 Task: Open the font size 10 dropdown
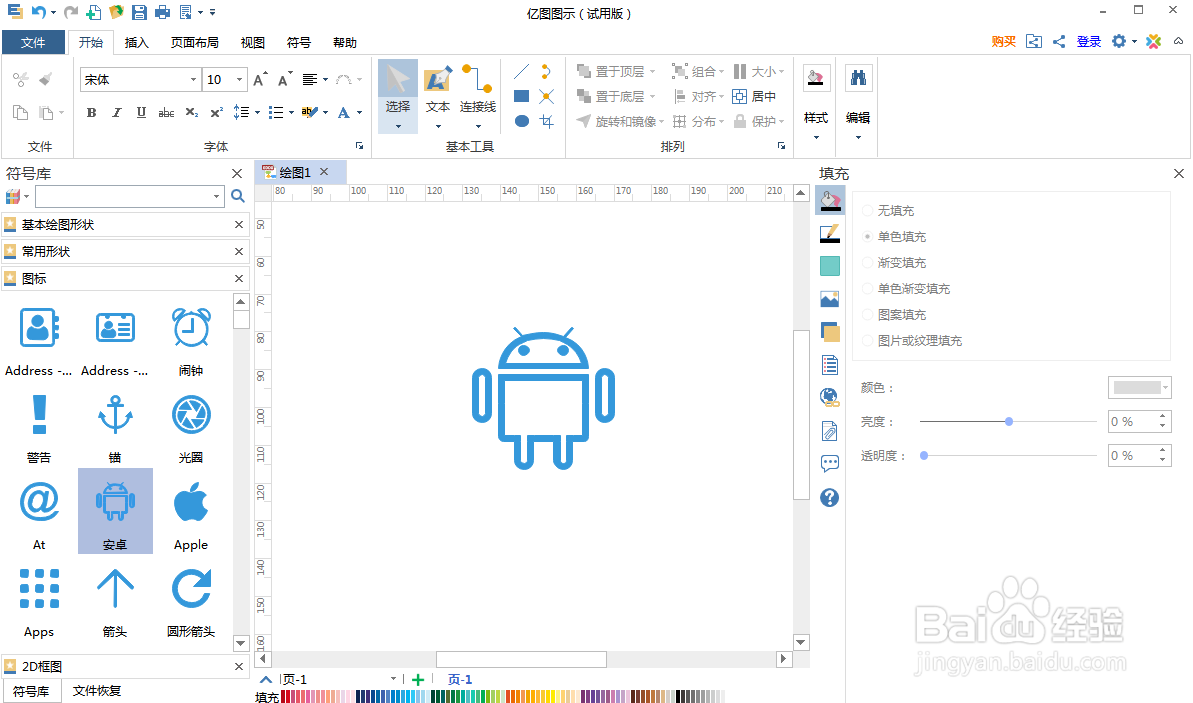[x=239, y=79]
